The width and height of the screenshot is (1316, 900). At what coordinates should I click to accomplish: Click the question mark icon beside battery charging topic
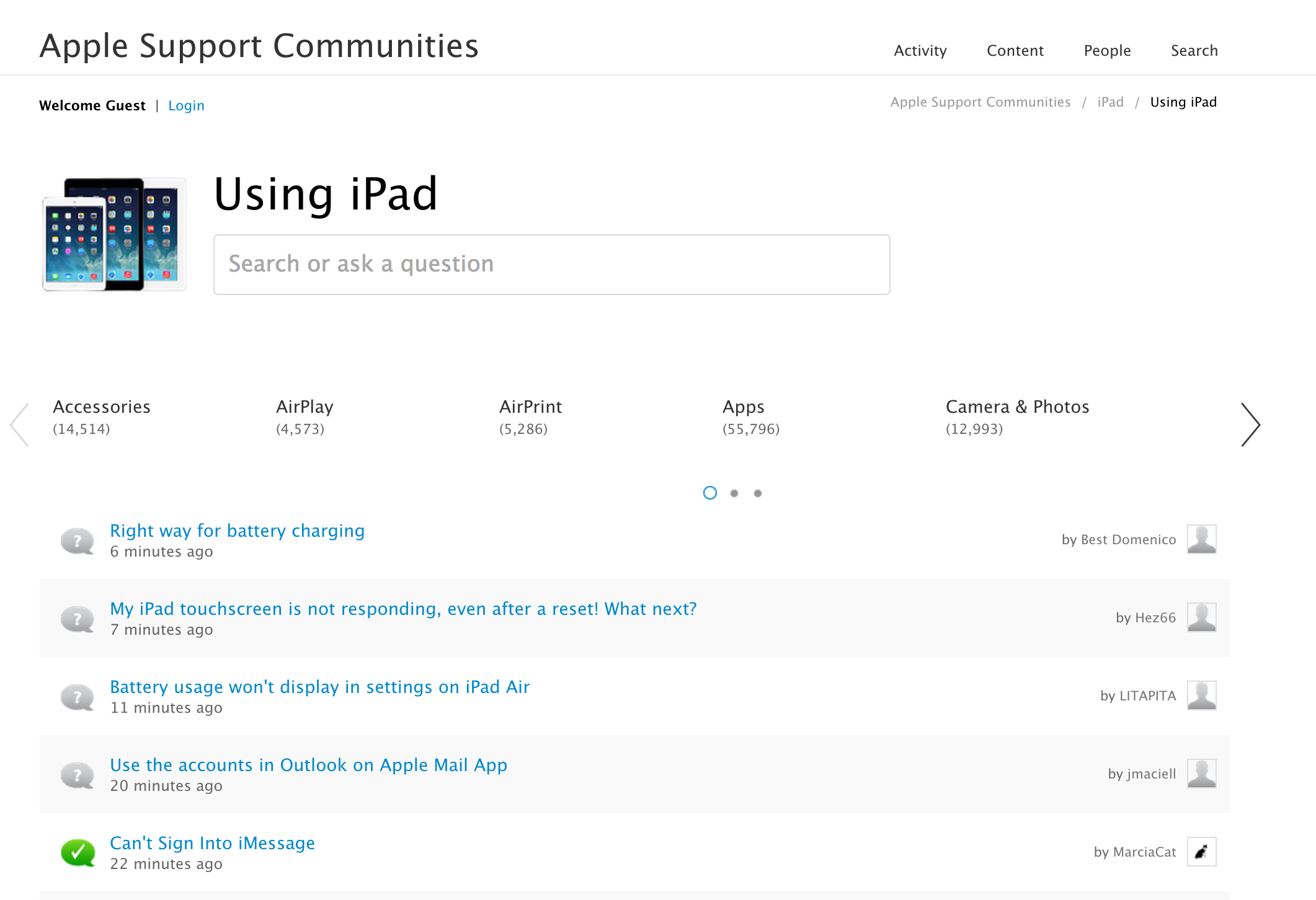pyautogui.click(x=77, y=540)
